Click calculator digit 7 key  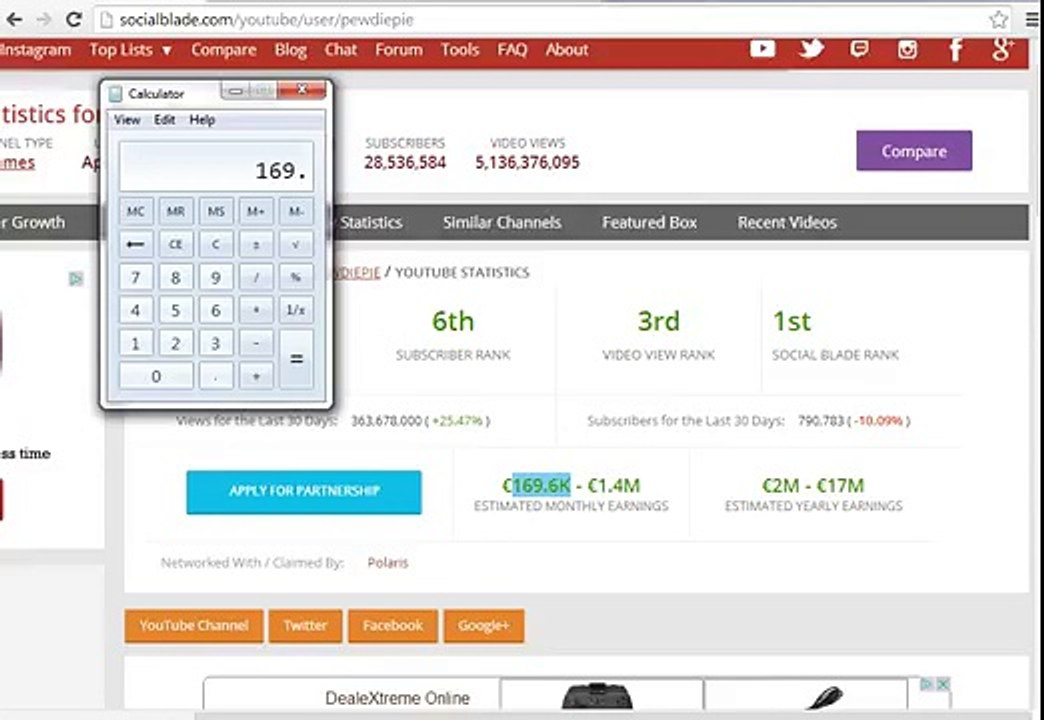(x=136, y=277)
